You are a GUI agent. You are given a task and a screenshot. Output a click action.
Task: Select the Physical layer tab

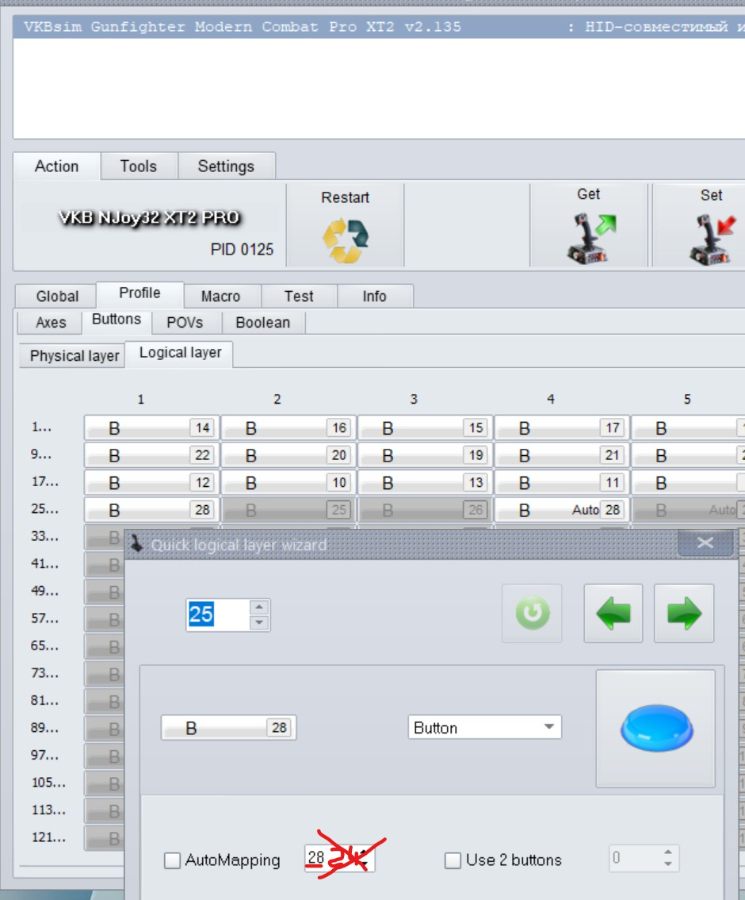tap(74, 356)
